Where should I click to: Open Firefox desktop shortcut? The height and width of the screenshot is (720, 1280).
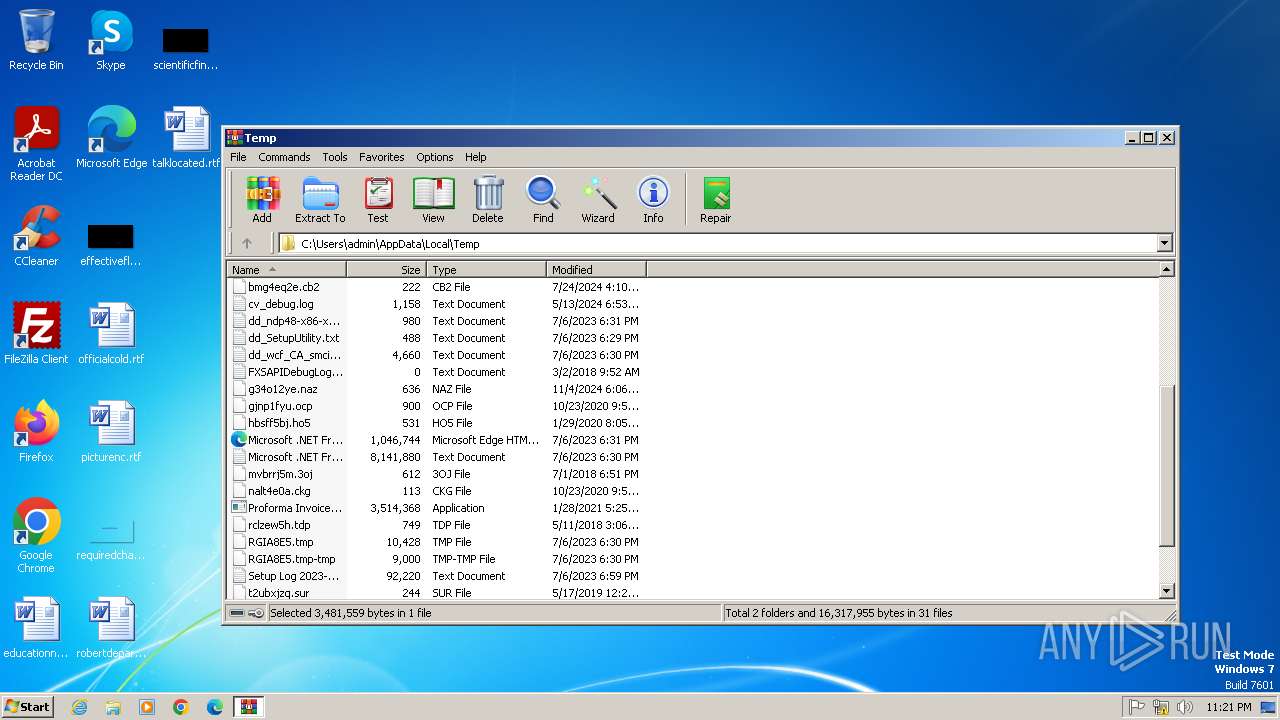(x=36, y=432)
